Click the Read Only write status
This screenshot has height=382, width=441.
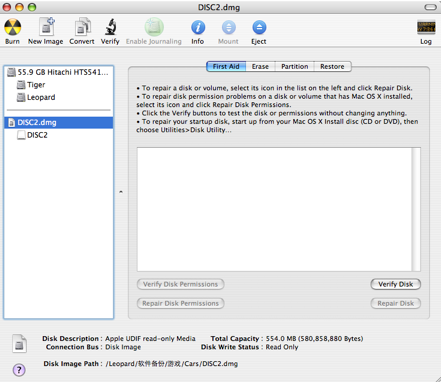click(x=282, y=347)
